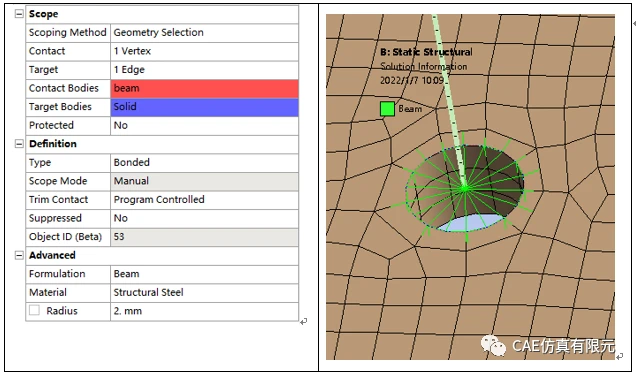This screenshot has width=636, height=375.
Task: Click the Definition section header text
Action: click(53, 144)
